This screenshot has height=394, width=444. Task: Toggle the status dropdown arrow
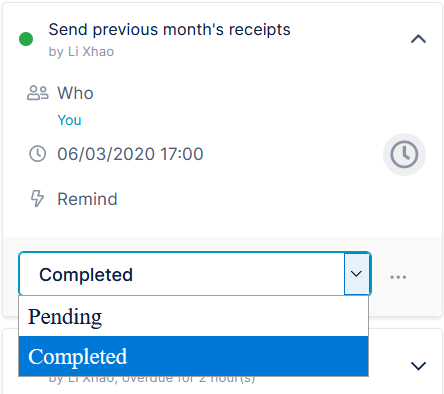(x=357, y=274)
